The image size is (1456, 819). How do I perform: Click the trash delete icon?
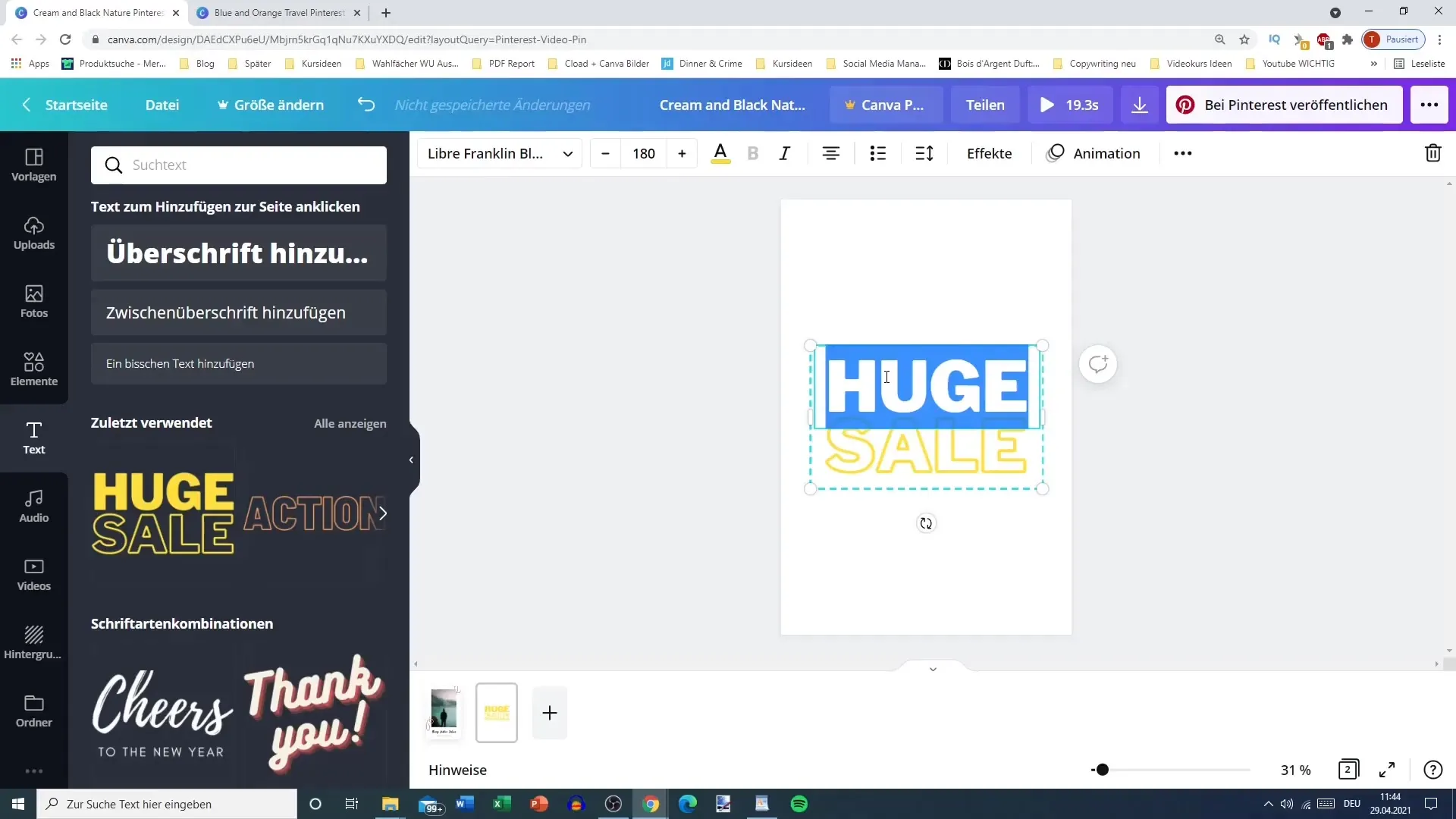[1432, 153]
